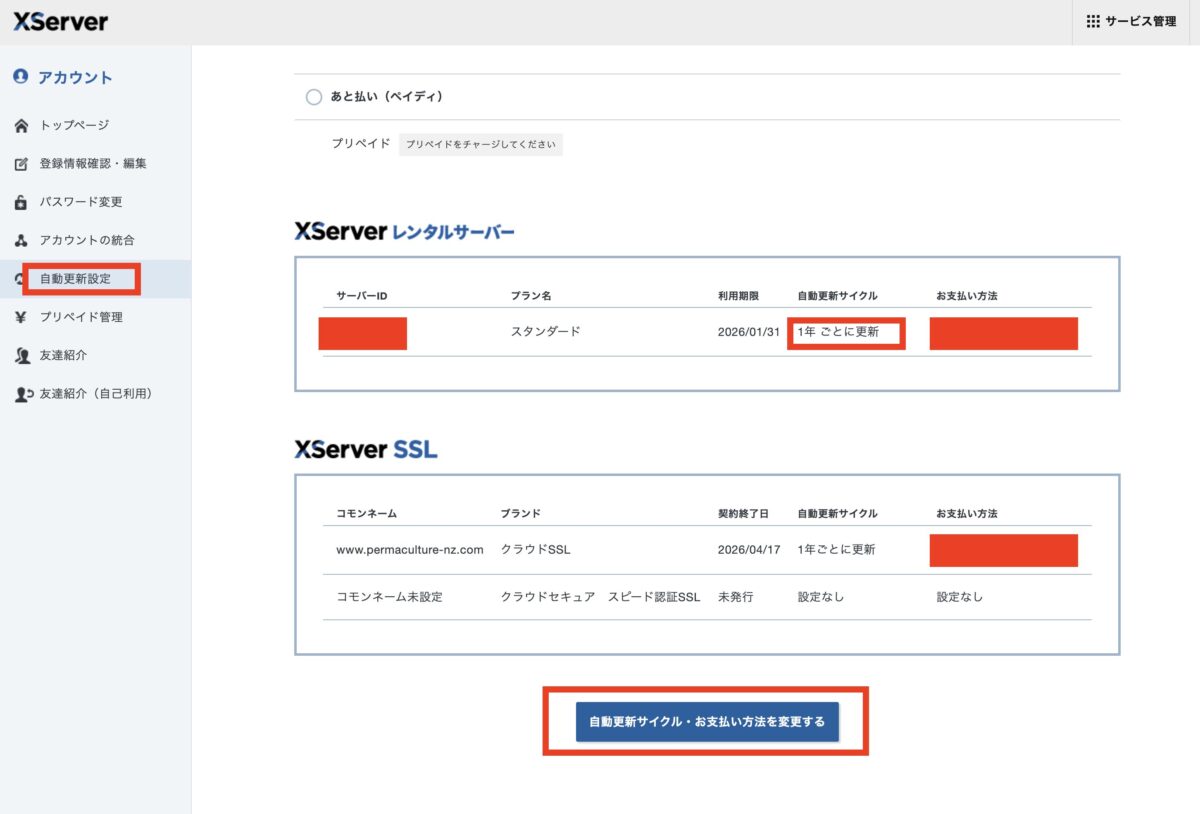Click the people icon beside 友達紹介
1200x814 pixels.
tap(22, 356)
